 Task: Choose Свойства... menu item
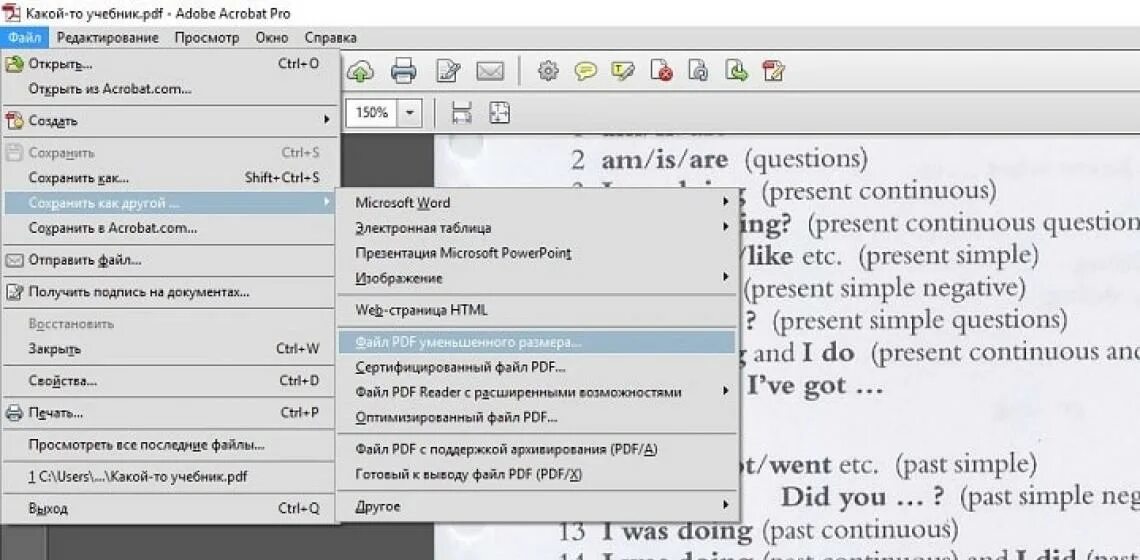click(170, 381)
